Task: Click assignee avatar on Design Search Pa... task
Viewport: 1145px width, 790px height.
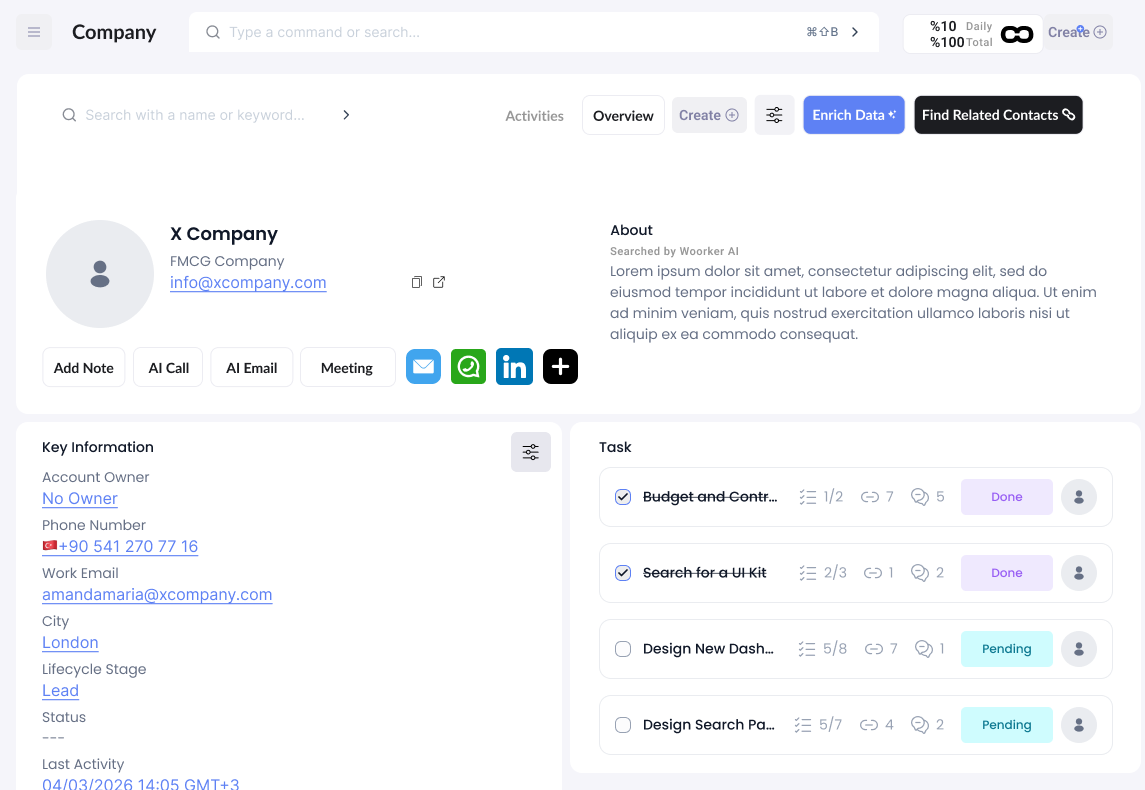Action: pos(1079,725)
